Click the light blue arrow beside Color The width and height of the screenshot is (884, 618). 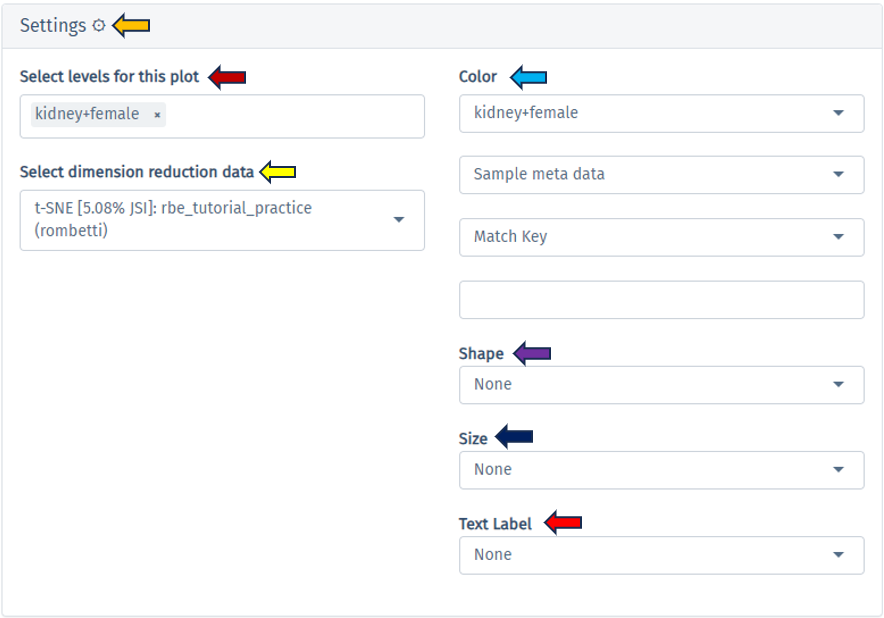coord(529,77)
